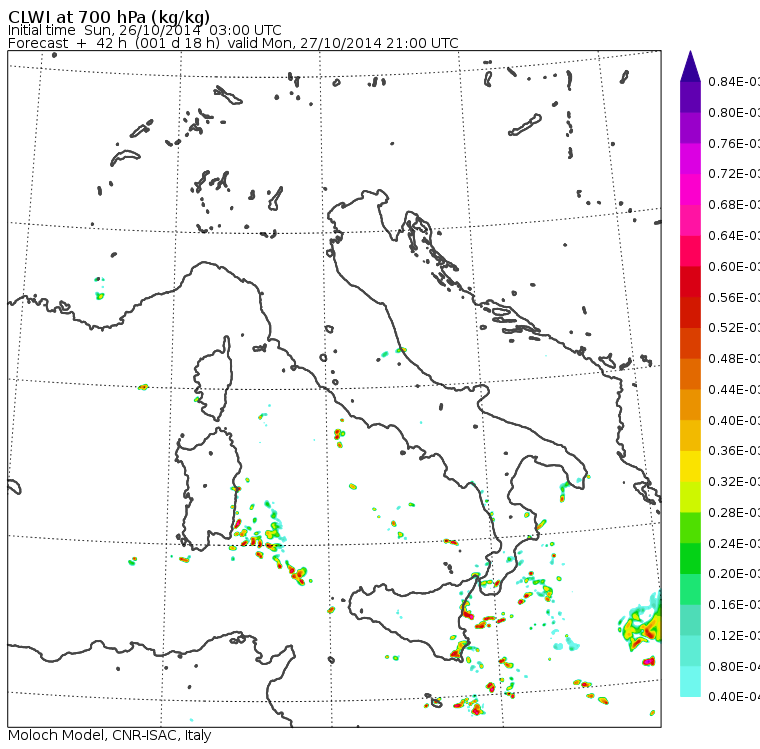Select the indigo band between 0.80E-03 and 0.84E-03
The height and width of the screenshot is (749, 760).
tap(690, 97)
